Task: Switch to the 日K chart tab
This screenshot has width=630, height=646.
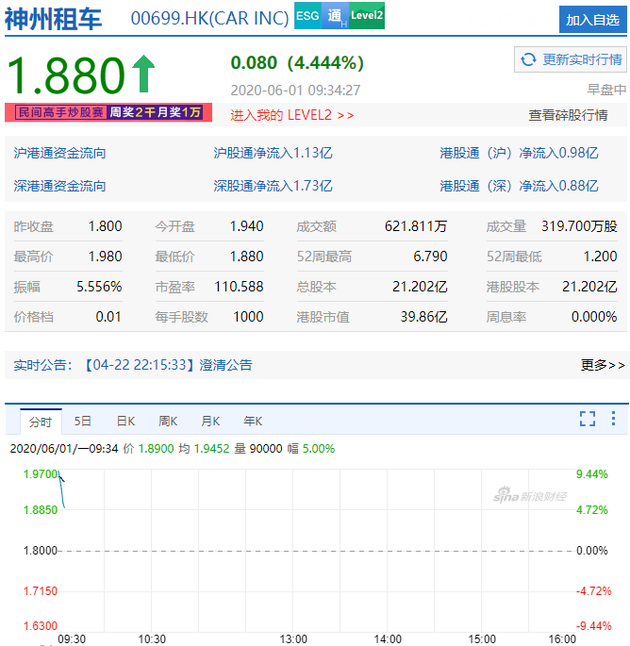Action: click(x=126, y=421)
